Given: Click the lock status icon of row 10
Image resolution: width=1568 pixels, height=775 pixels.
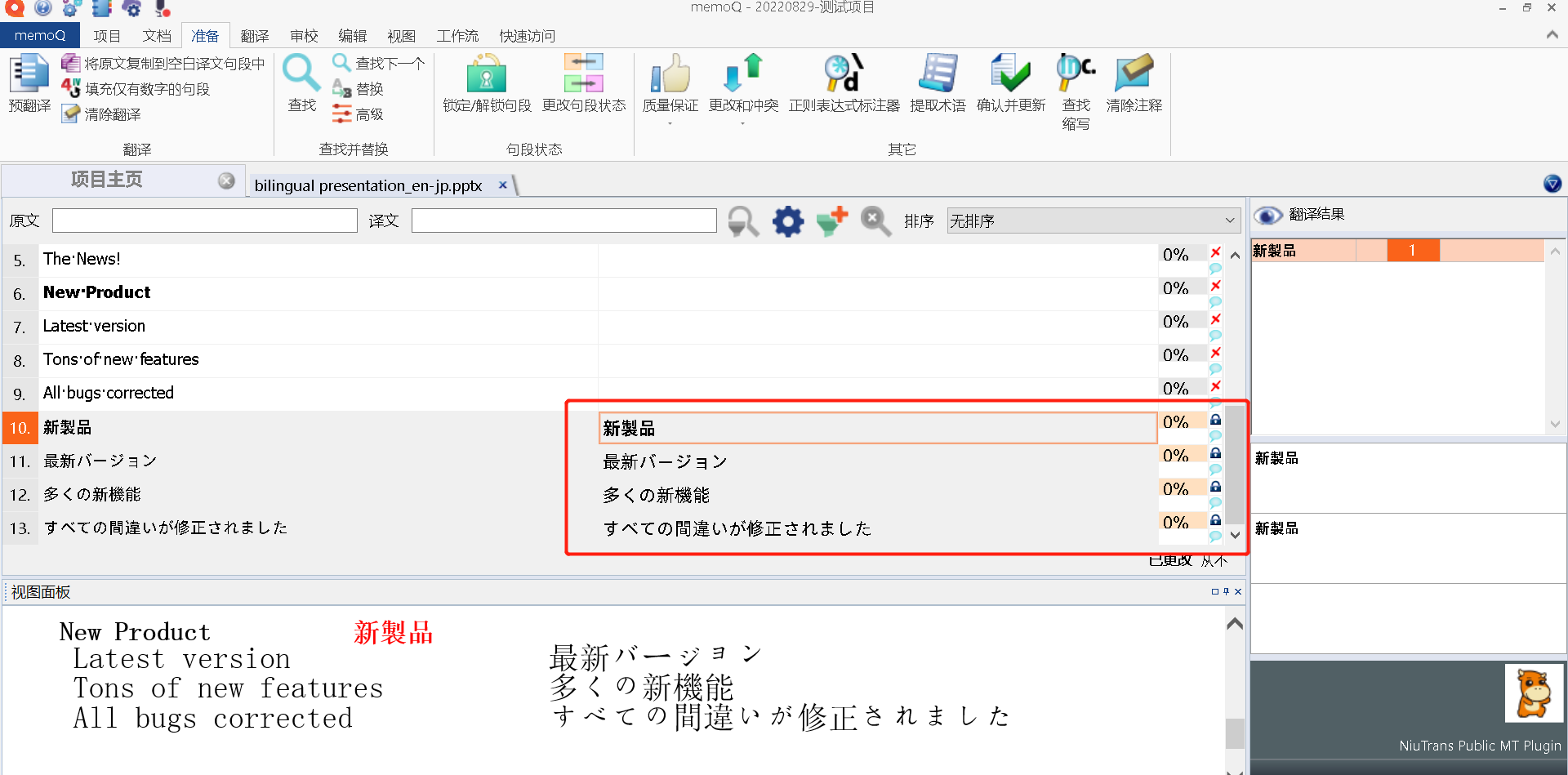Looking at the screenshot, I should point(1215,420).
